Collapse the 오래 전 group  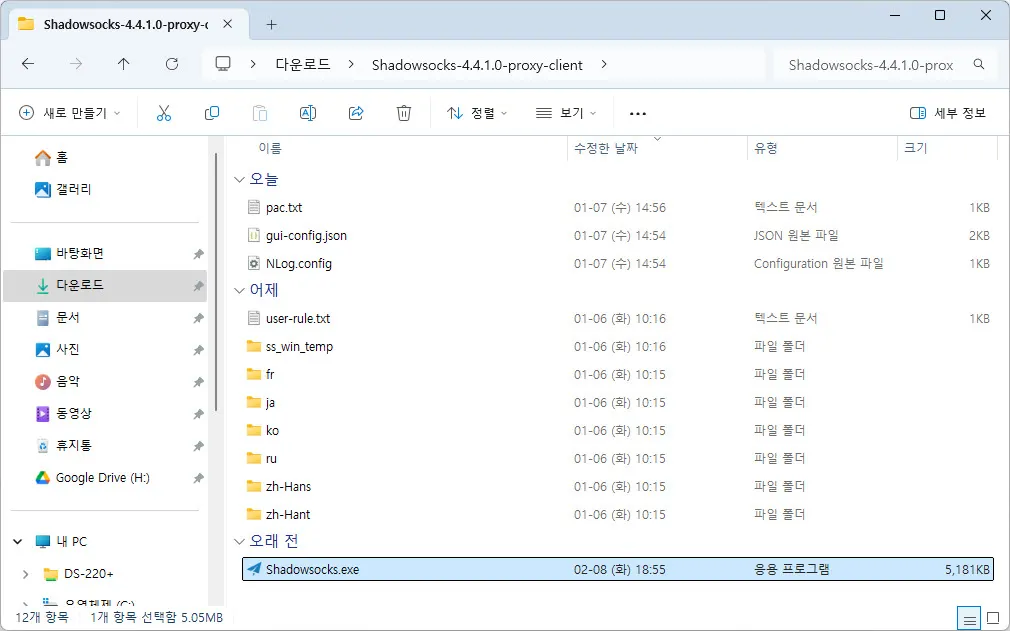click(240, 542)
